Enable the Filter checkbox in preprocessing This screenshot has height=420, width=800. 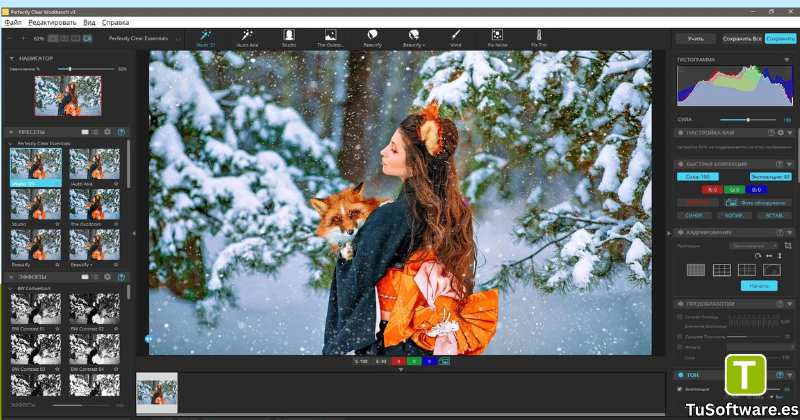click(x=680, y=347)
